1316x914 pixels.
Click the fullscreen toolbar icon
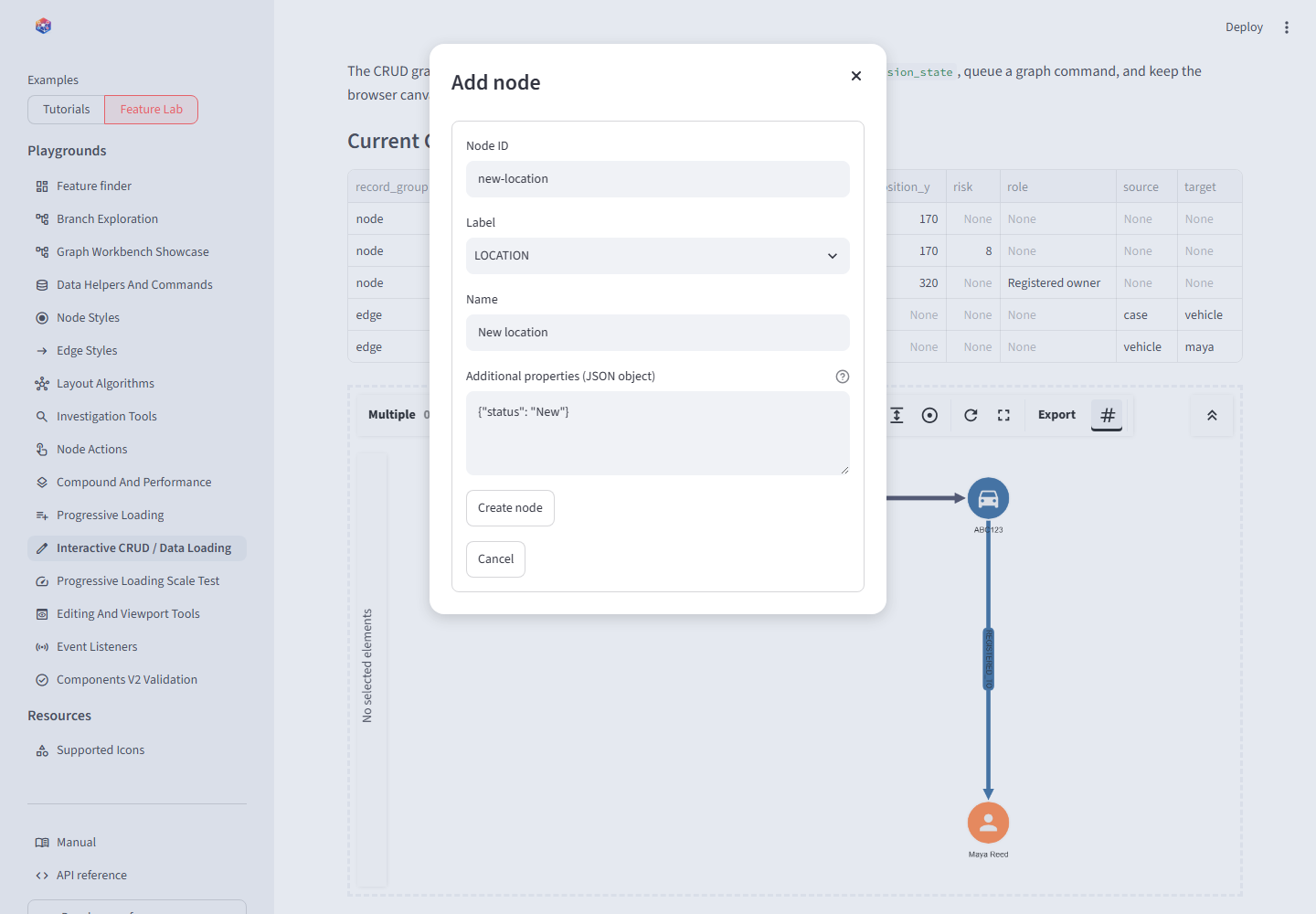click(1003, 415)
